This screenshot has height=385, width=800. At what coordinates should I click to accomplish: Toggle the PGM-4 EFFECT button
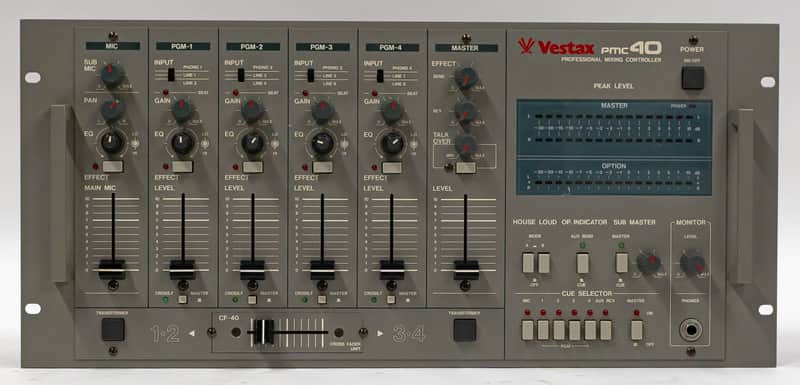pyautogui.click(x=392, y=167)
